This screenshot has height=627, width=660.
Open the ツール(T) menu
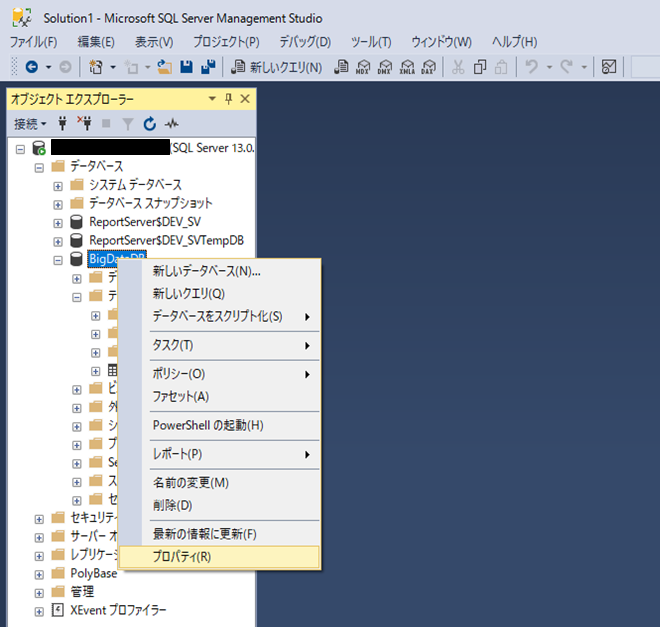click(x=371, y=42)
